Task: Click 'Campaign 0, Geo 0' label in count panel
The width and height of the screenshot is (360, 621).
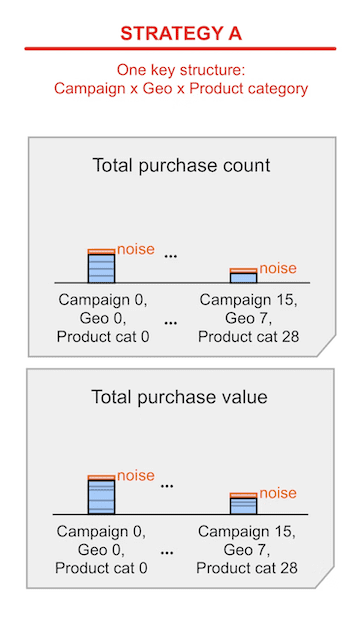Action: click(103, 309)
